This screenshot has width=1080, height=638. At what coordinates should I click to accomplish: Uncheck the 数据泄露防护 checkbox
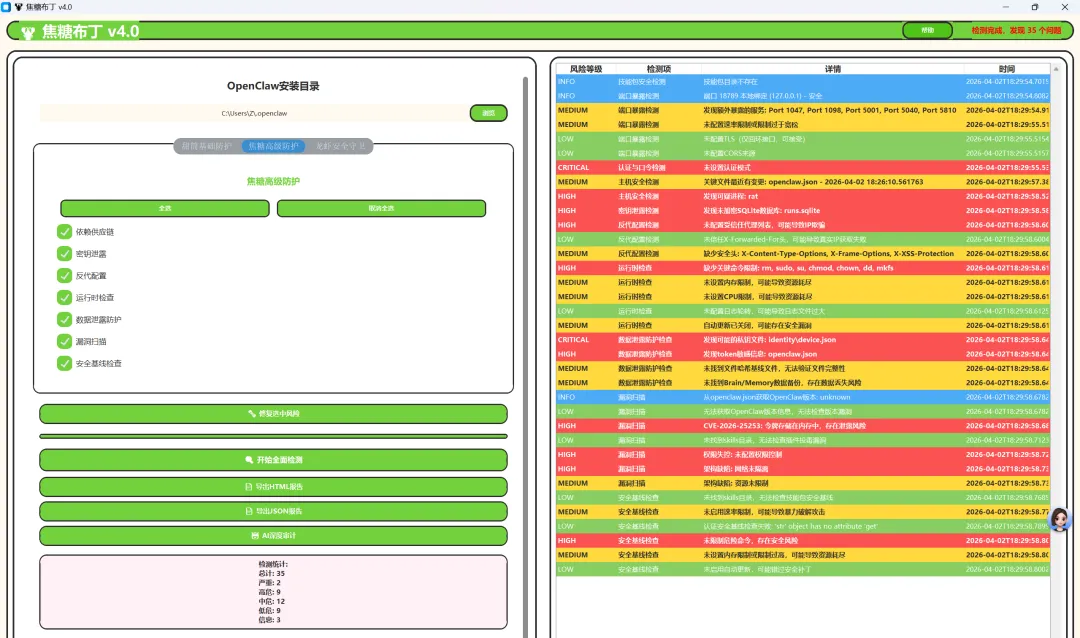[64, 320]
